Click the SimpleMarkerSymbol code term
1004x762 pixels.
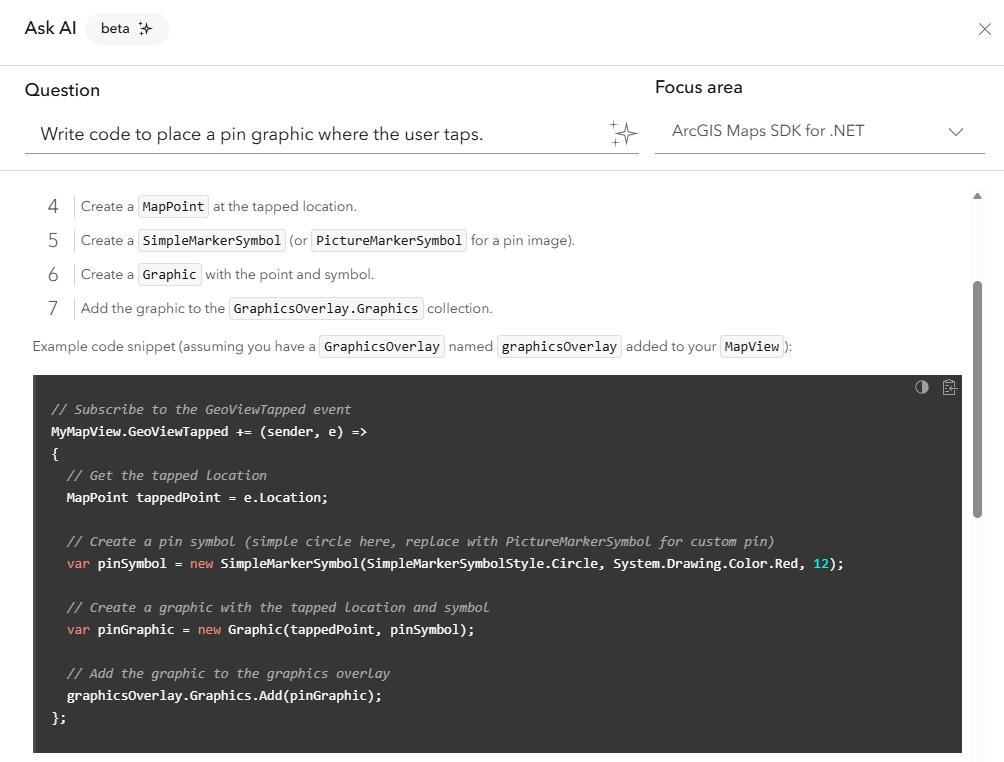211,241
